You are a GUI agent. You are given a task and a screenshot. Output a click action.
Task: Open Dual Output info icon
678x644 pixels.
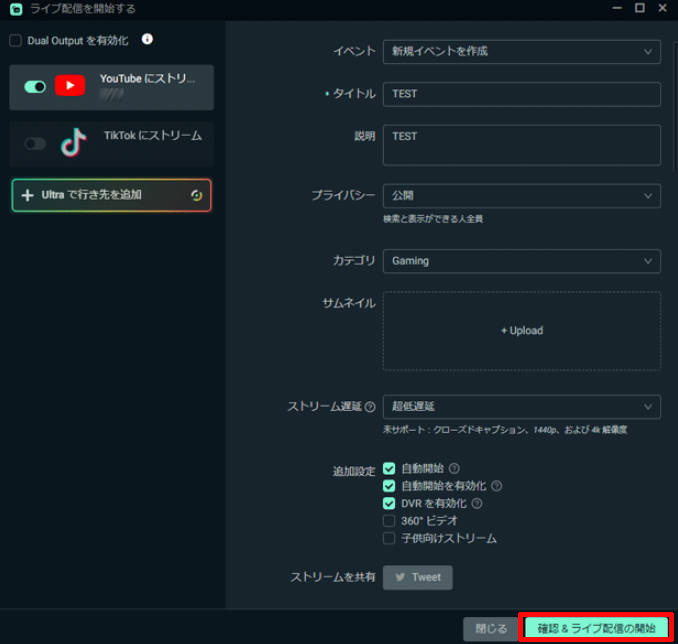click(x=147, y=39)
